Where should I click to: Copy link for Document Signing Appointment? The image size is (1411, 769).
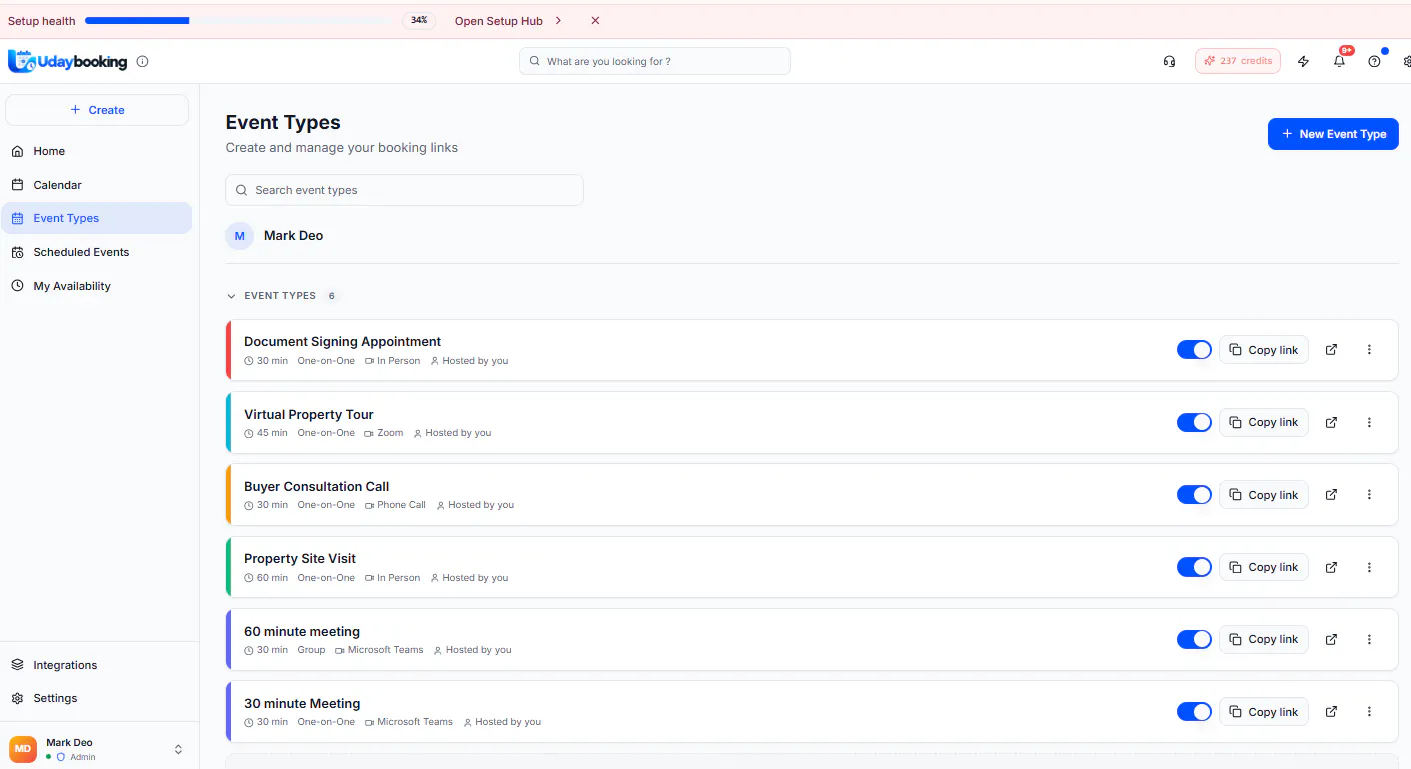tap(1264, 350)
